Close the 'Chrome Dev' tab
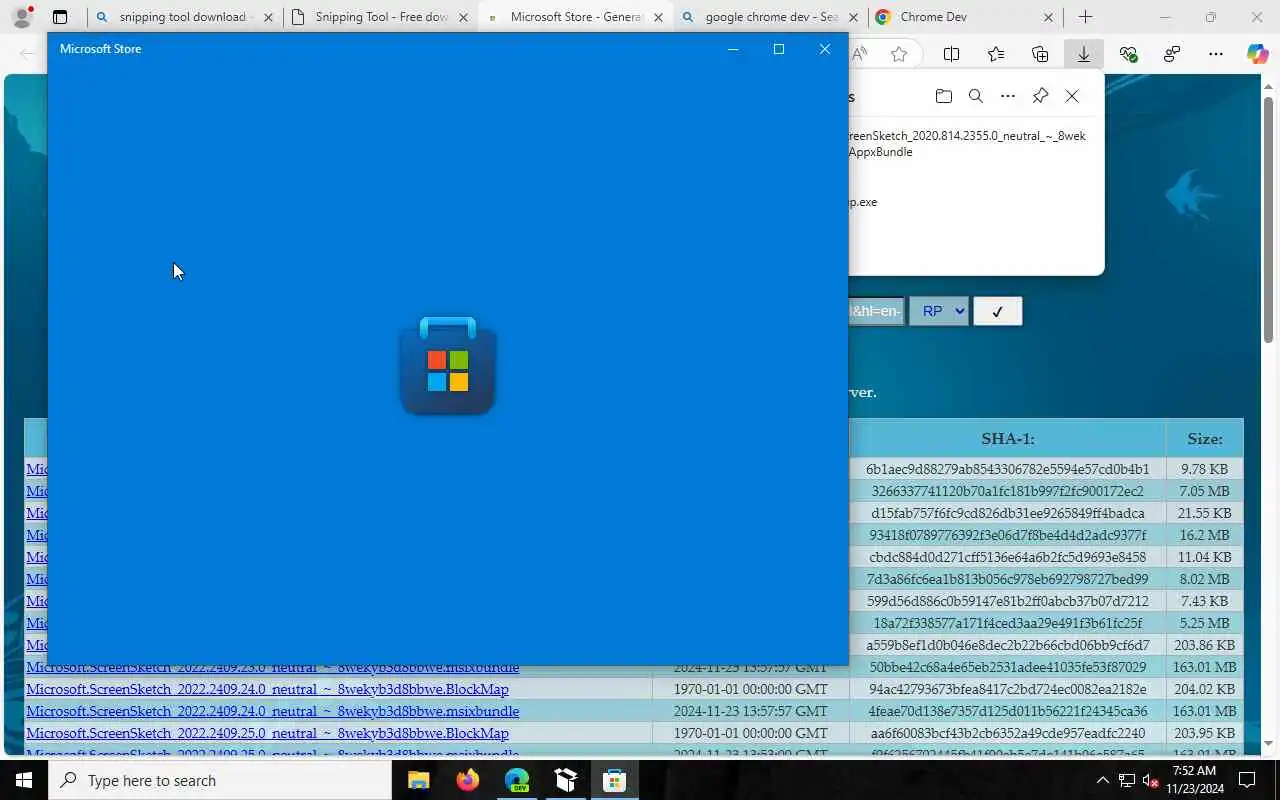This screenshot has height=800, width=1280. tap(1048, 17)
